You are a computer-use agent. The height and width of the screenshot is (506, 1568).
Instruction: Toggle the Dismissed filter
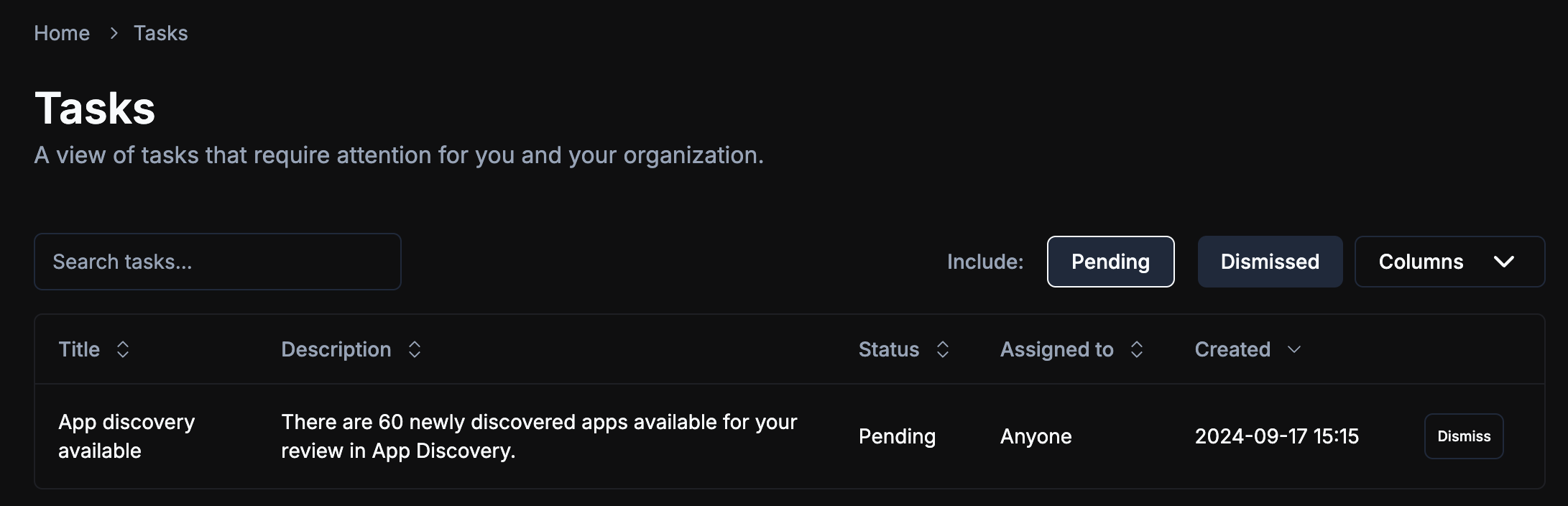[x=1270, y=262]
